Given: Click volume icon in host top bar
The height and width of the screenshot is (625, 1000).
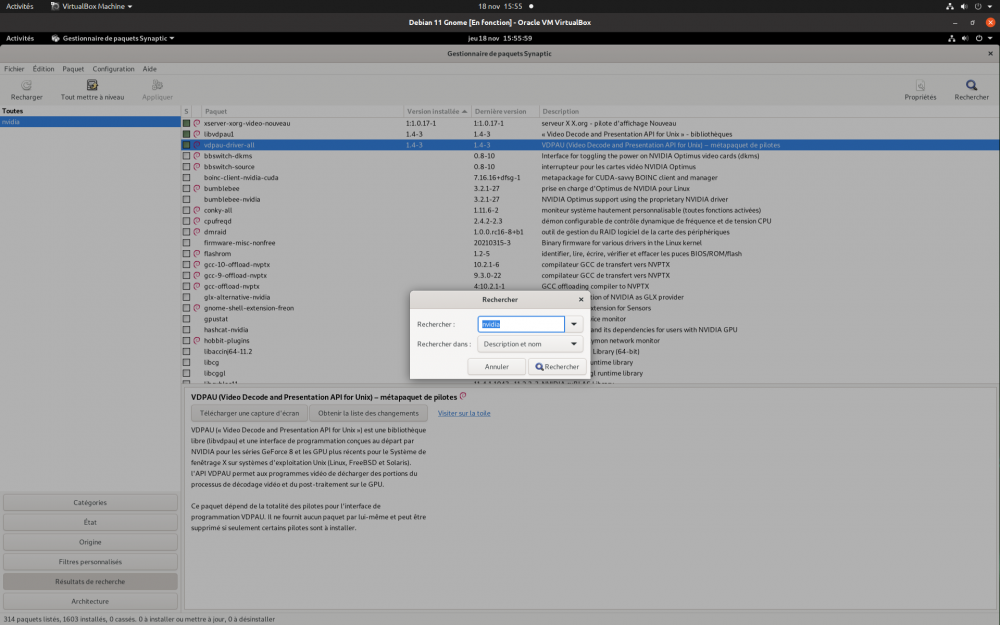Looking at the screenshot, I should 964,6.
